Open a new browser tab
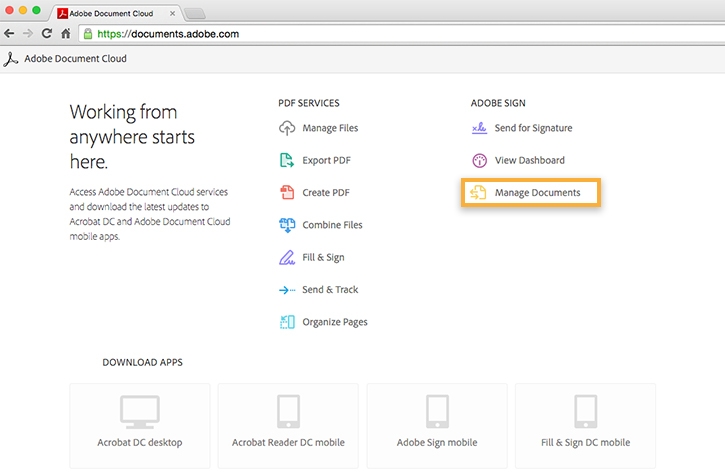This screenshot has width=725, height=474. pyautogui.click(x=195, y=13)
